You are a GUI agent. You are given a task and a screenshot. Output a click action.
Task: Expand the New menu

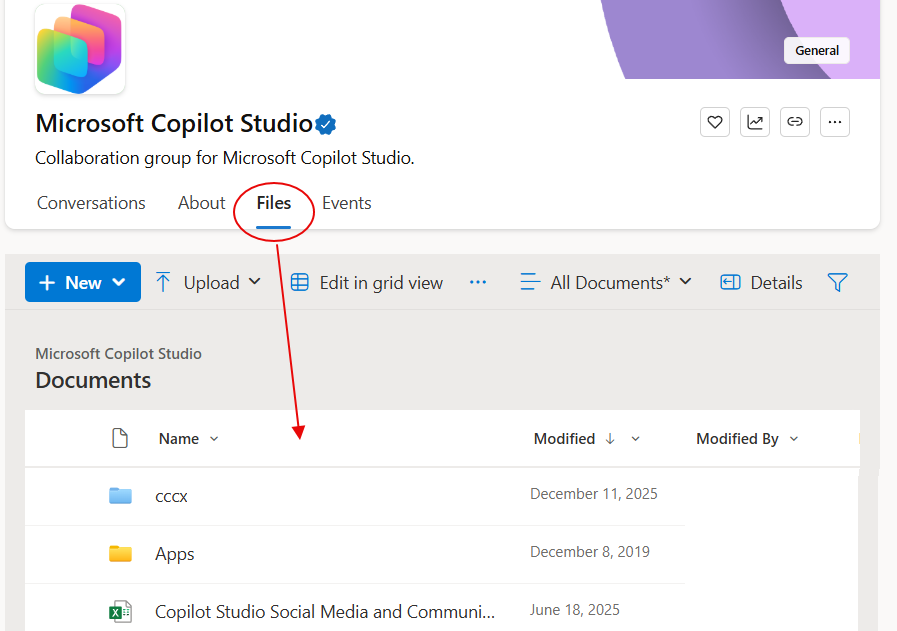pyautogui.click(x=83, y=282)
